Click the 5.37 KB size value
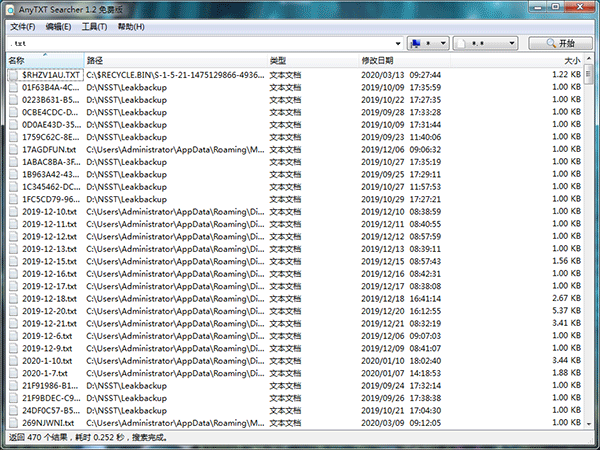The image size is (600, 450). [566, 311]
